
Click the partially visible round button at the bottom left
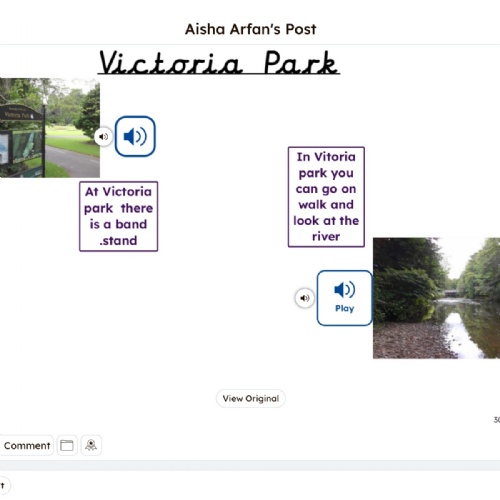pos(4,486)
